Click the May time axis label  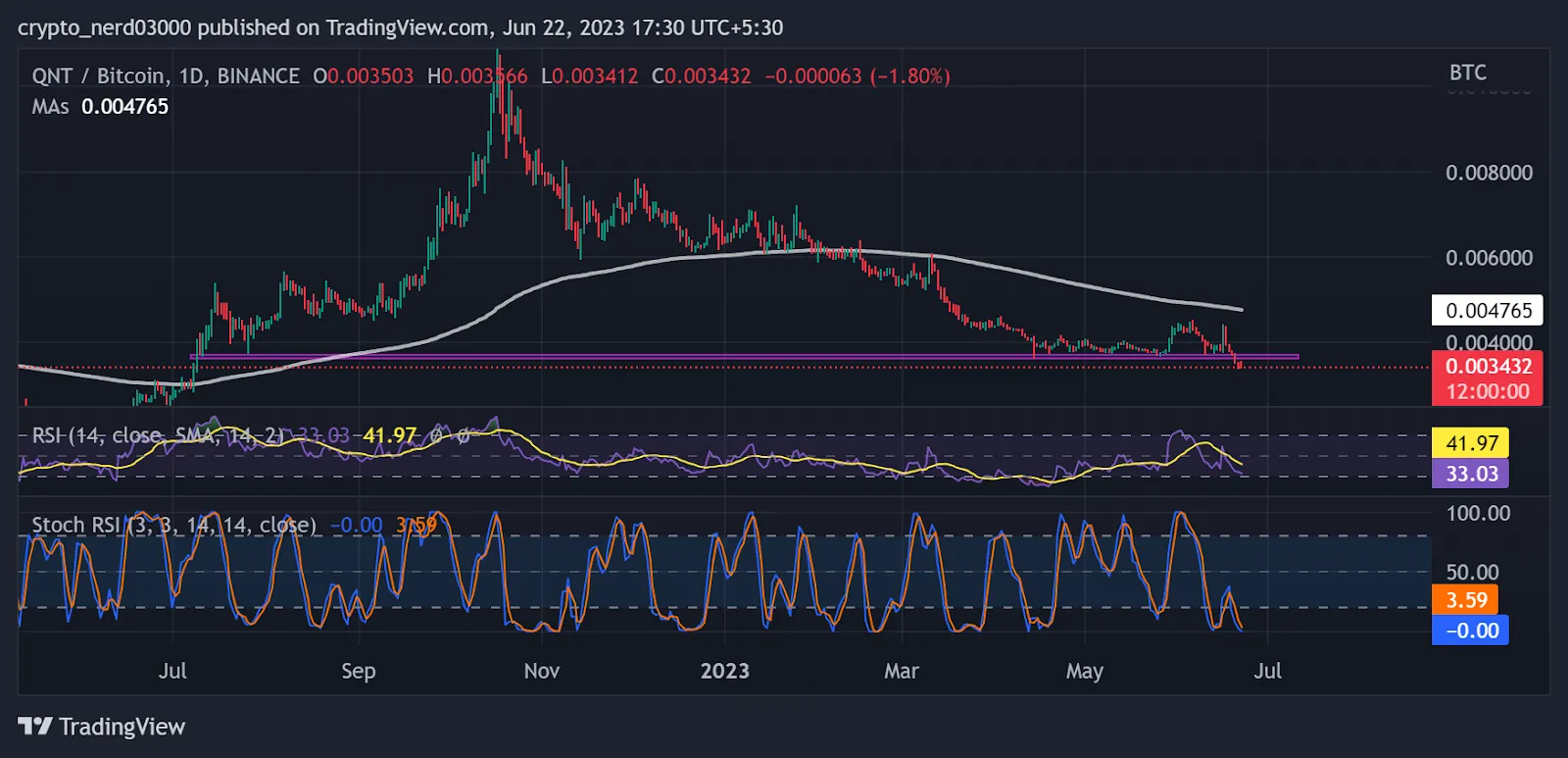point(1085,672)
